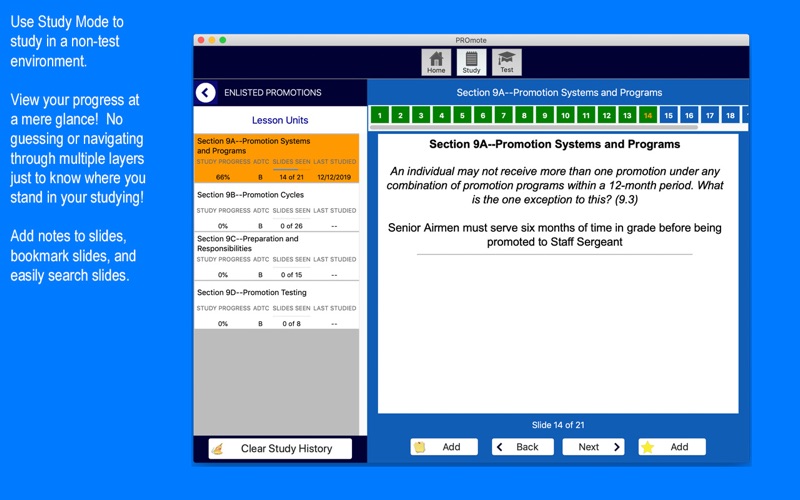The height and width of the screenshot is (500, 800).
Task: Click the 14 of 21 slides seen value
Action: (291, 177)
